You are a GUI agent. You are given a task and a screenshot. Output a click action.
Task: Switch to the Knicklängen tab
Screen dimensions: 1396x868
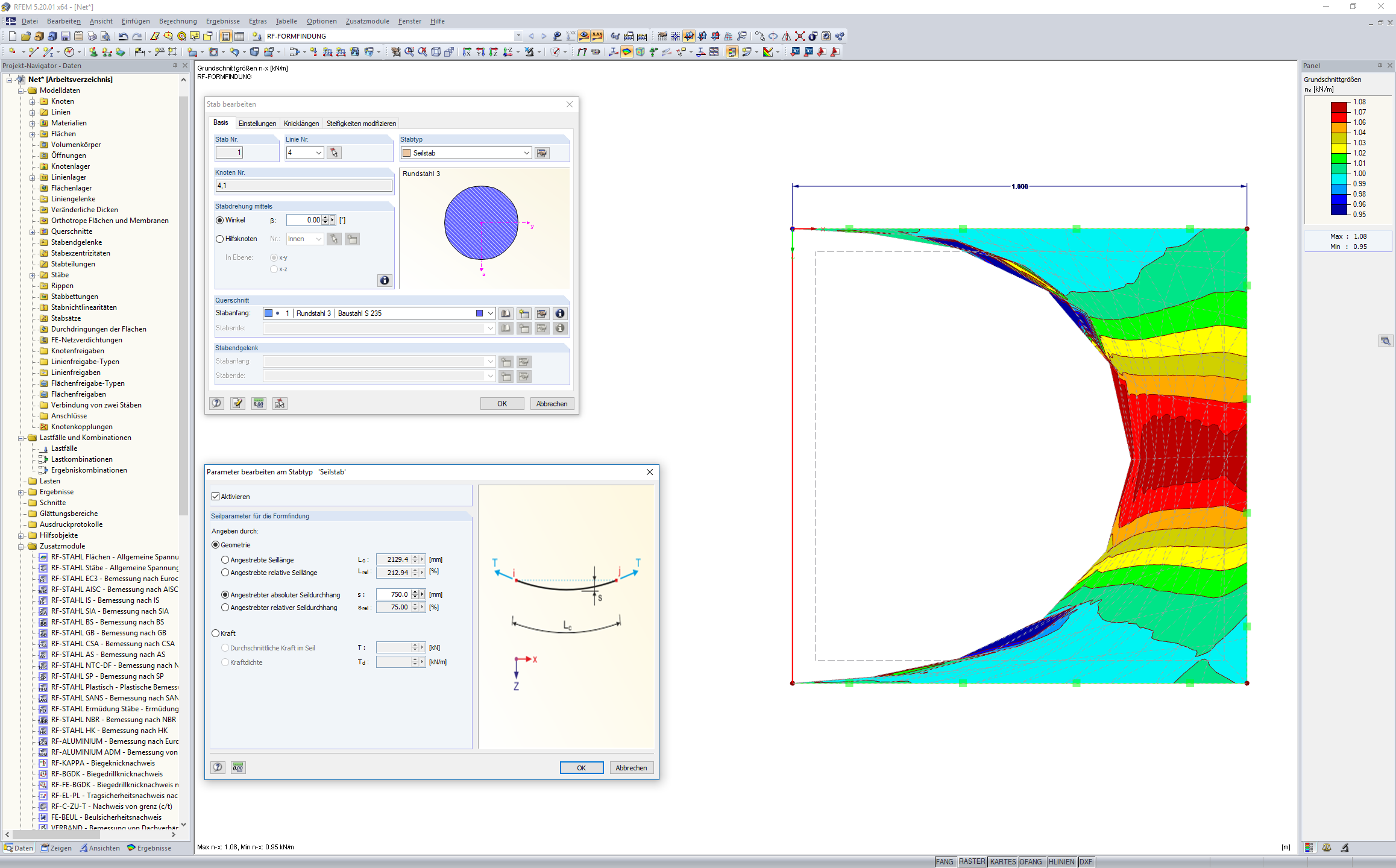click(x=301, y=124)
